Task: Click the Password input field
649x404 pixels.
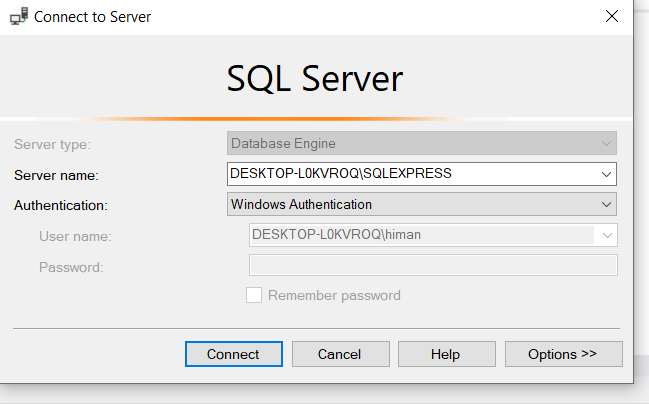Action: (433, 265)
